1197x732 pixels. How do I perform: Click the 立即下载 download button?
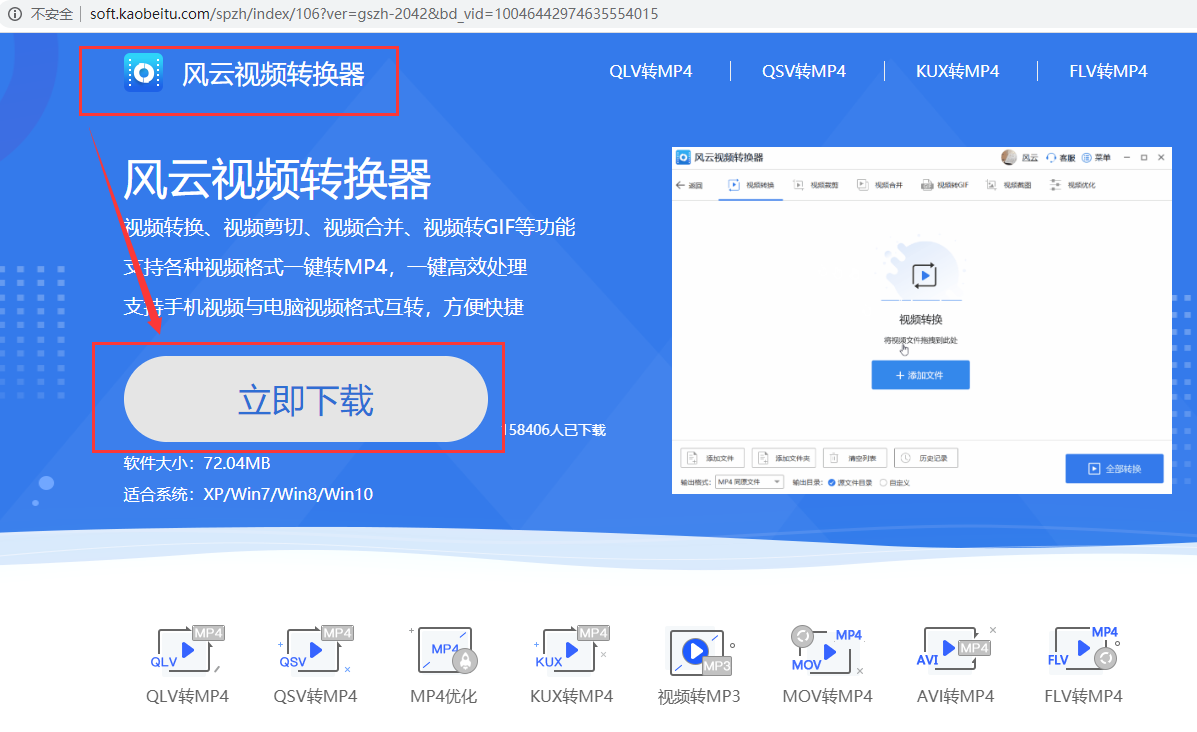(x=305, y=400)
